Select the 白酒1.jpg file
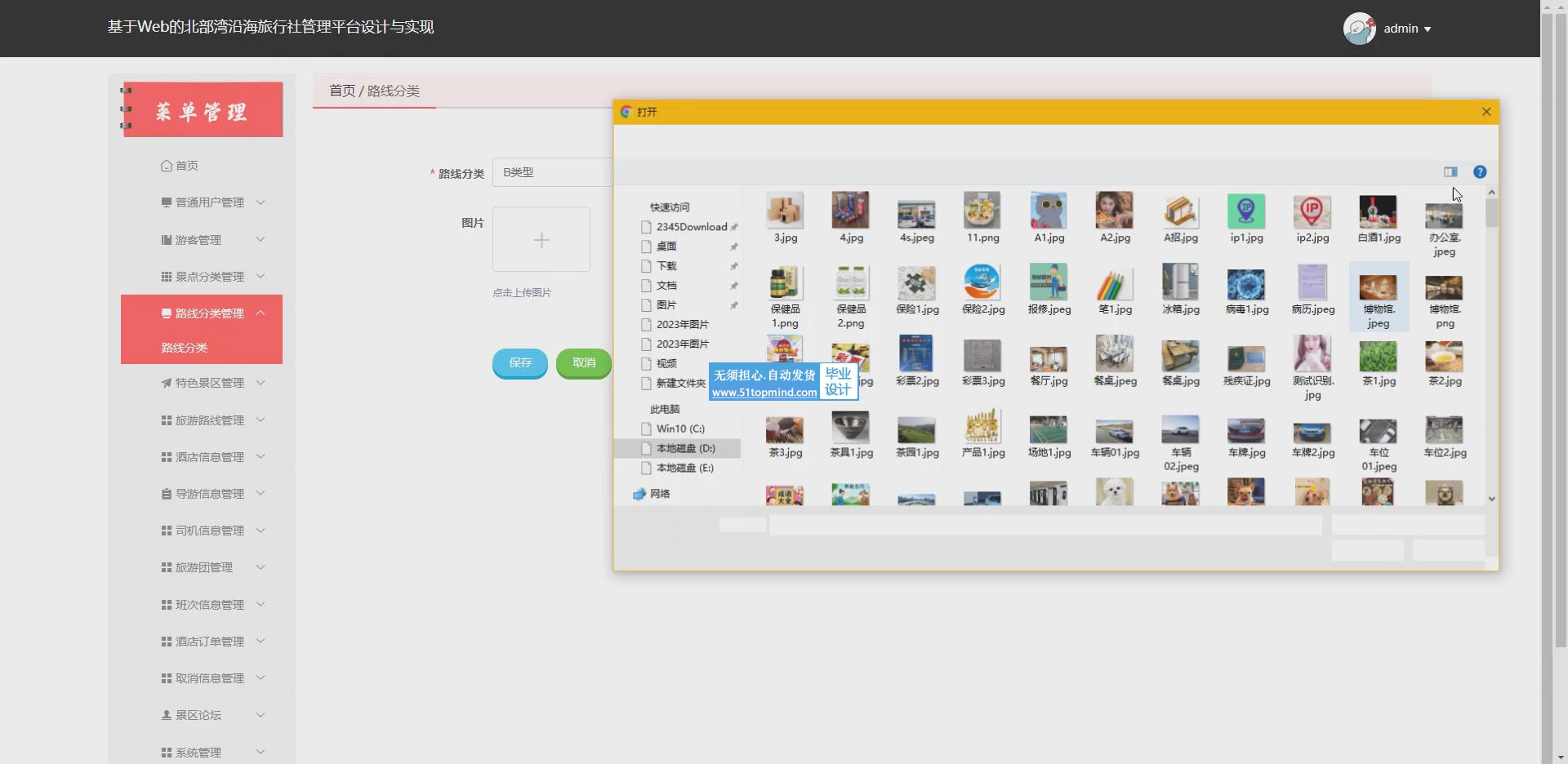 point(1379,218)
